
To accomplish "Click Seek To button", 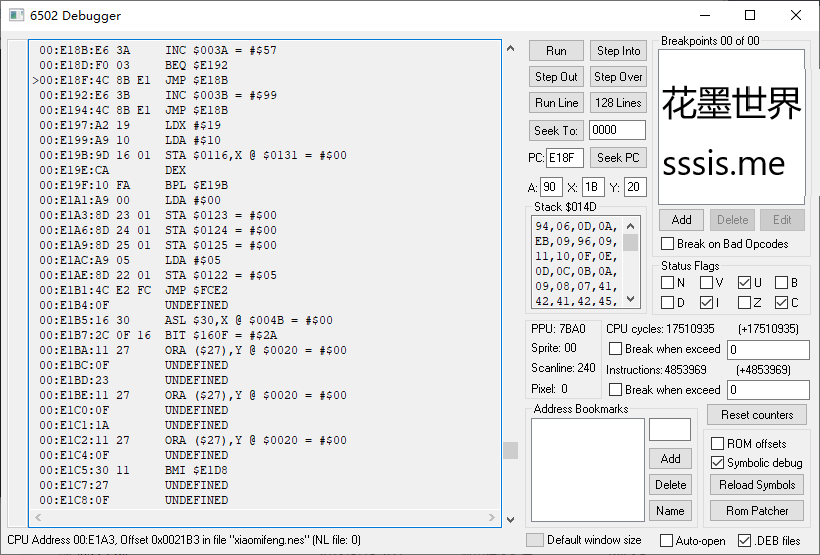I will click(556, 130).
